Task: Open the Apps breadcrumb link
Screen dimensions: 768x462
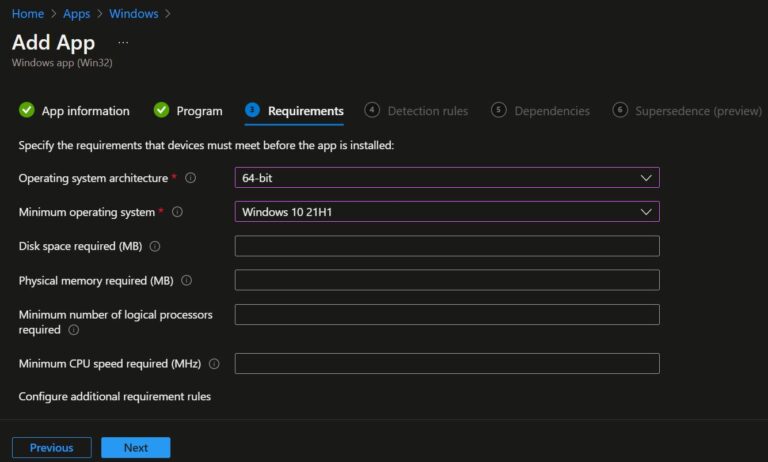Action: pos(76,14)
